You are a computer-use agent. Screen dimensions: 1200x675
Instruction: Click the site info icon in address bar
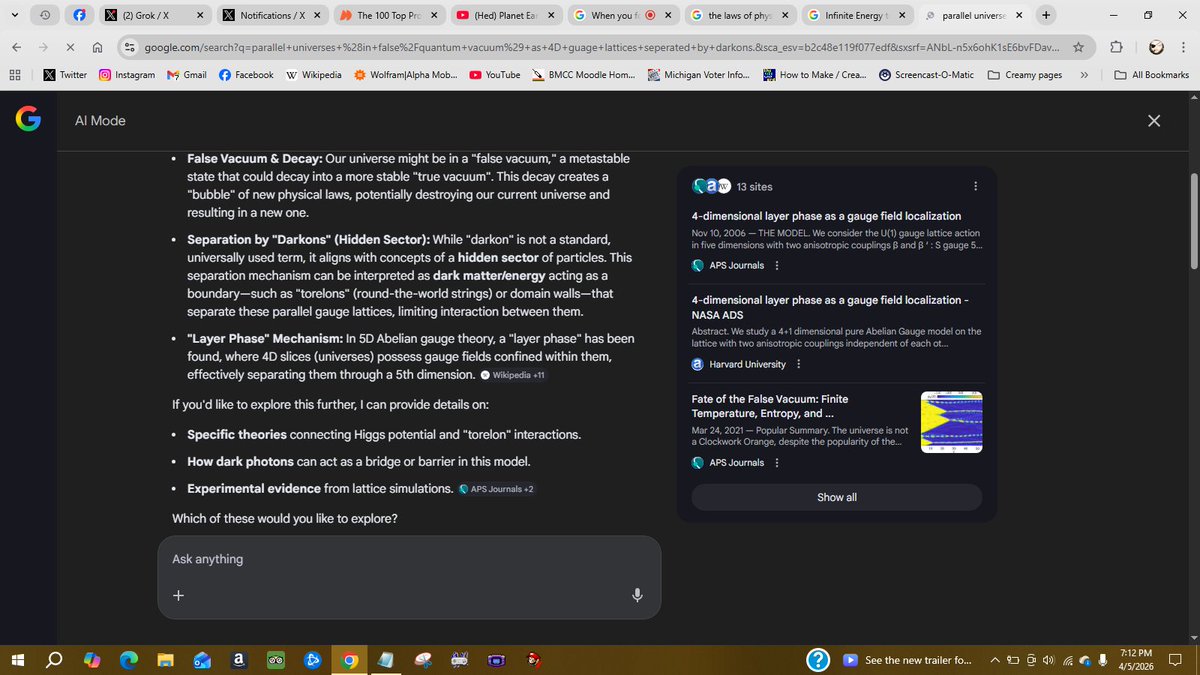click(x=130, y=47)
